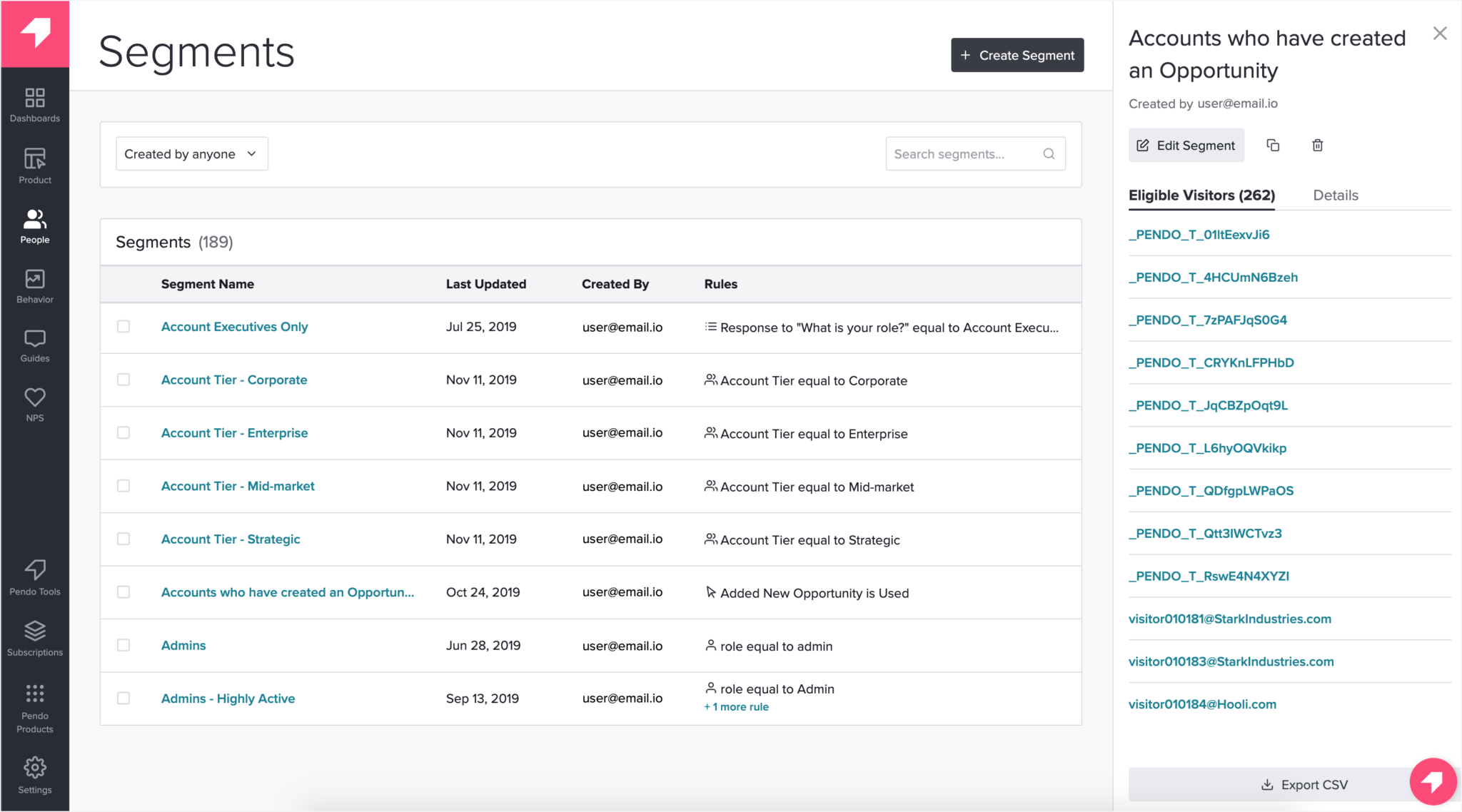This screenshot has height=812, width=1462.
Task: Check the Admins segment checkbox
Action: pos(123,645)
